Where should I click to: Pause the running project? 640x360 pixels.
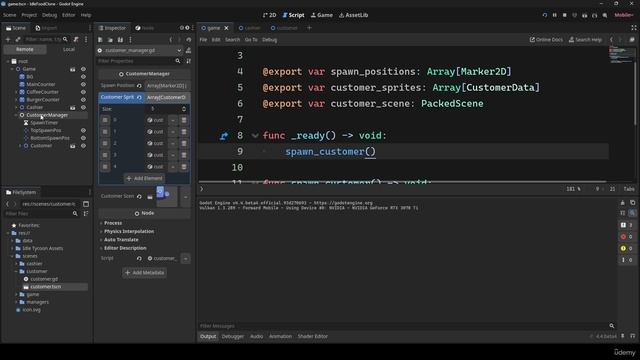555,15
